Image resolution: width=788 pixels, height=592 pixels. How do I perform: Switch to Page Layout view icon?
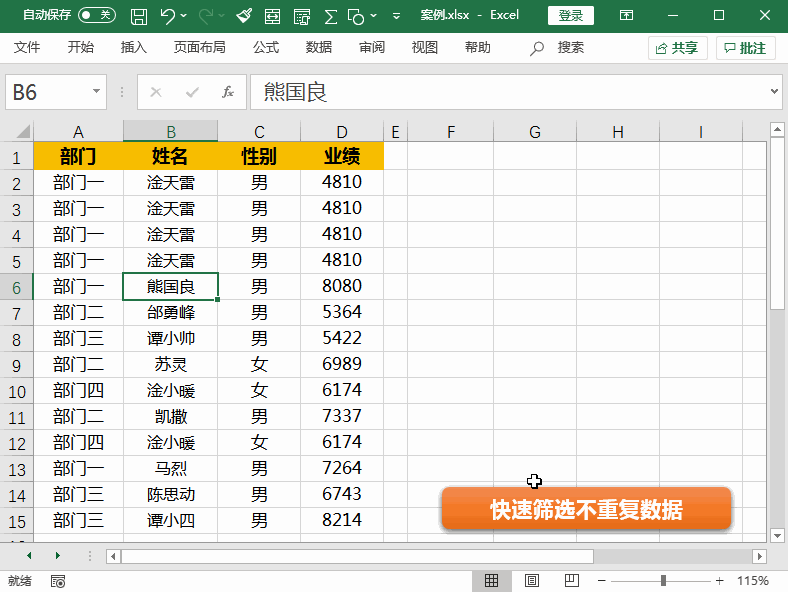532,581
